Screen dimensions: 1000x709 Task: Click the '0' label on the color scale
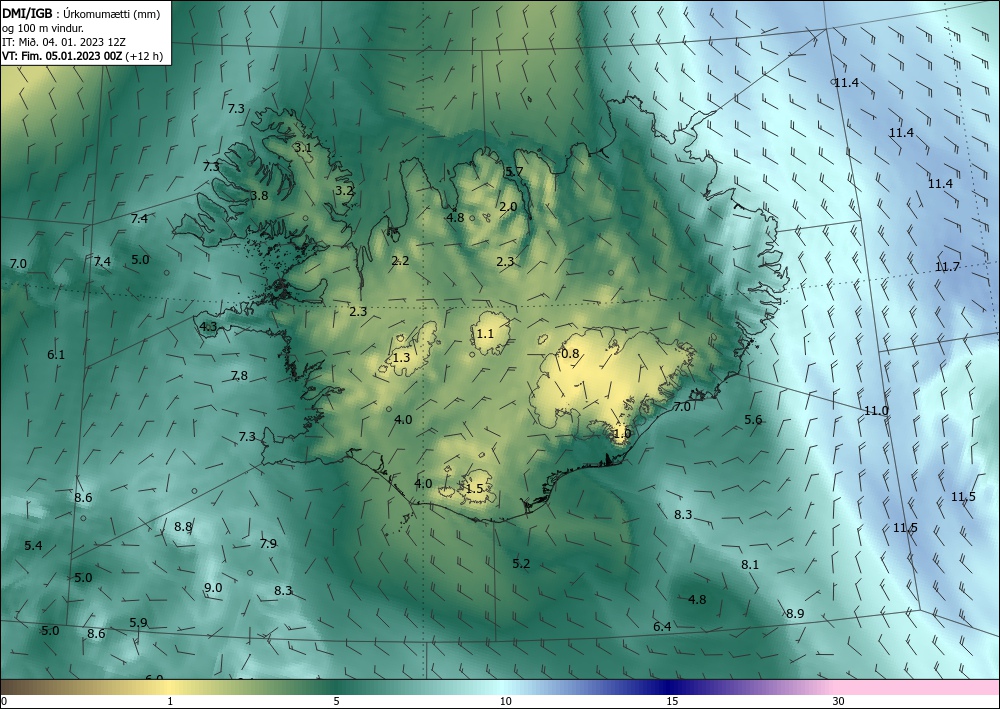(x=4, y=701)
